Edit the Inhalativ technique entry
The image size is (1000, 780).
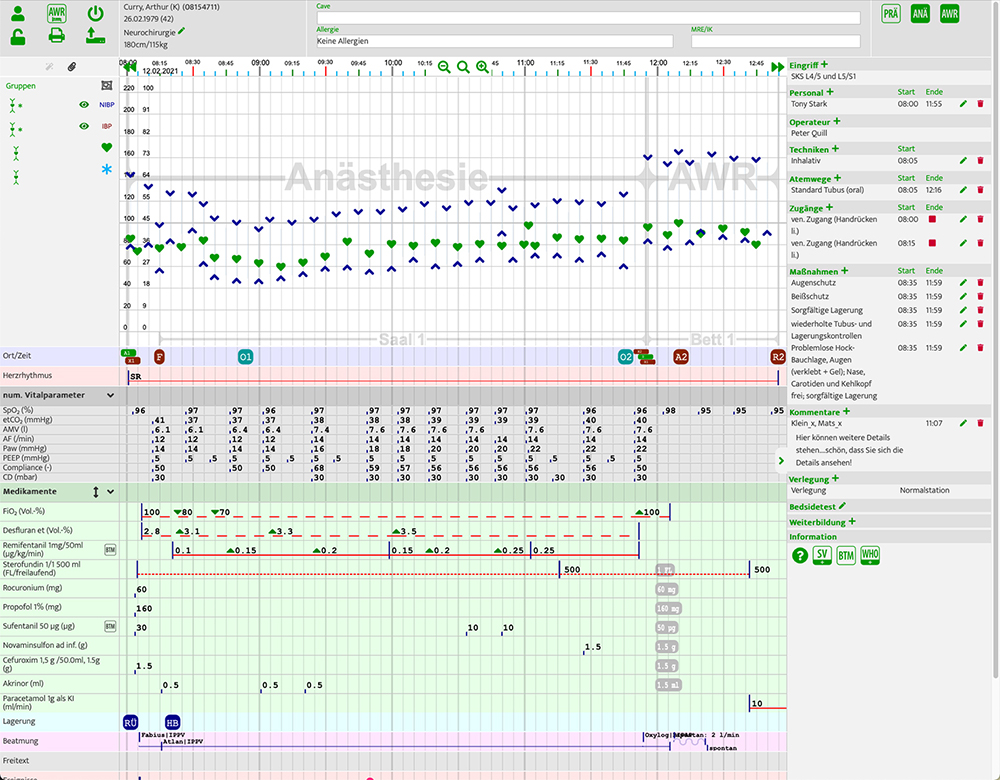pos(963,161)
